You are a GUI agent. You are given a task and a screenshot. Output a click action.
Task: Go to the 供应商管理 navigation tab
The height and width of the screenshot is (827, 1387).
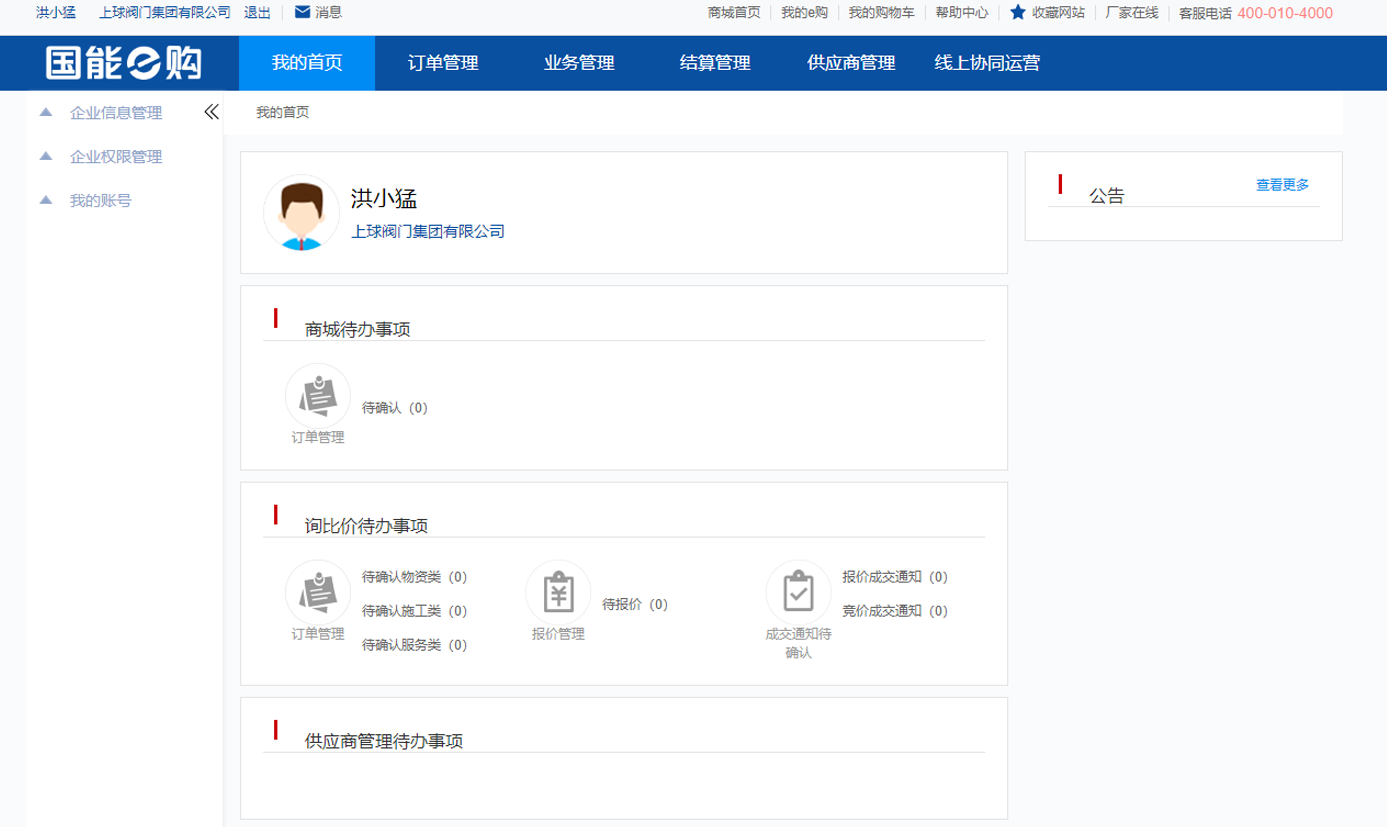tap(851, 63)
